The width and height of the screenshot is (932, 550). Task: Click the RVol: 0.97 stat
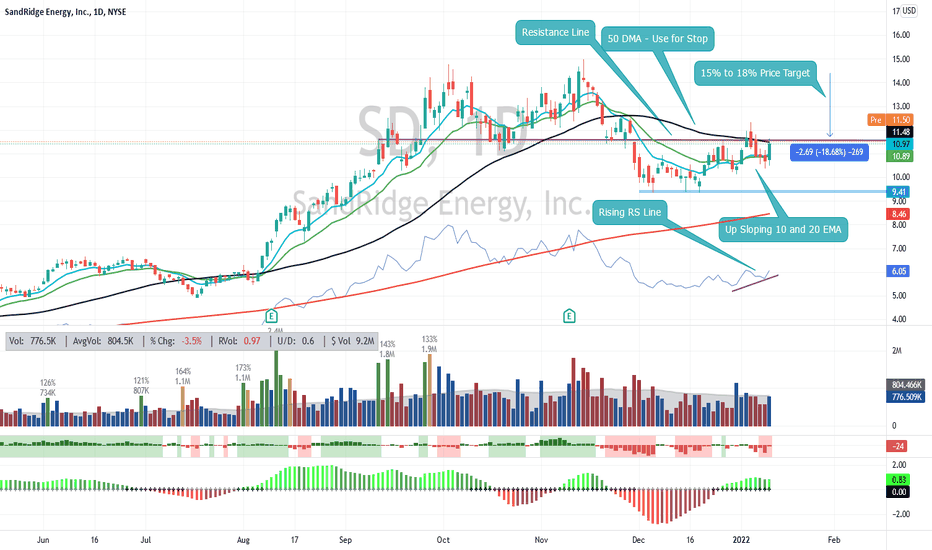click(x=239, y=341)
